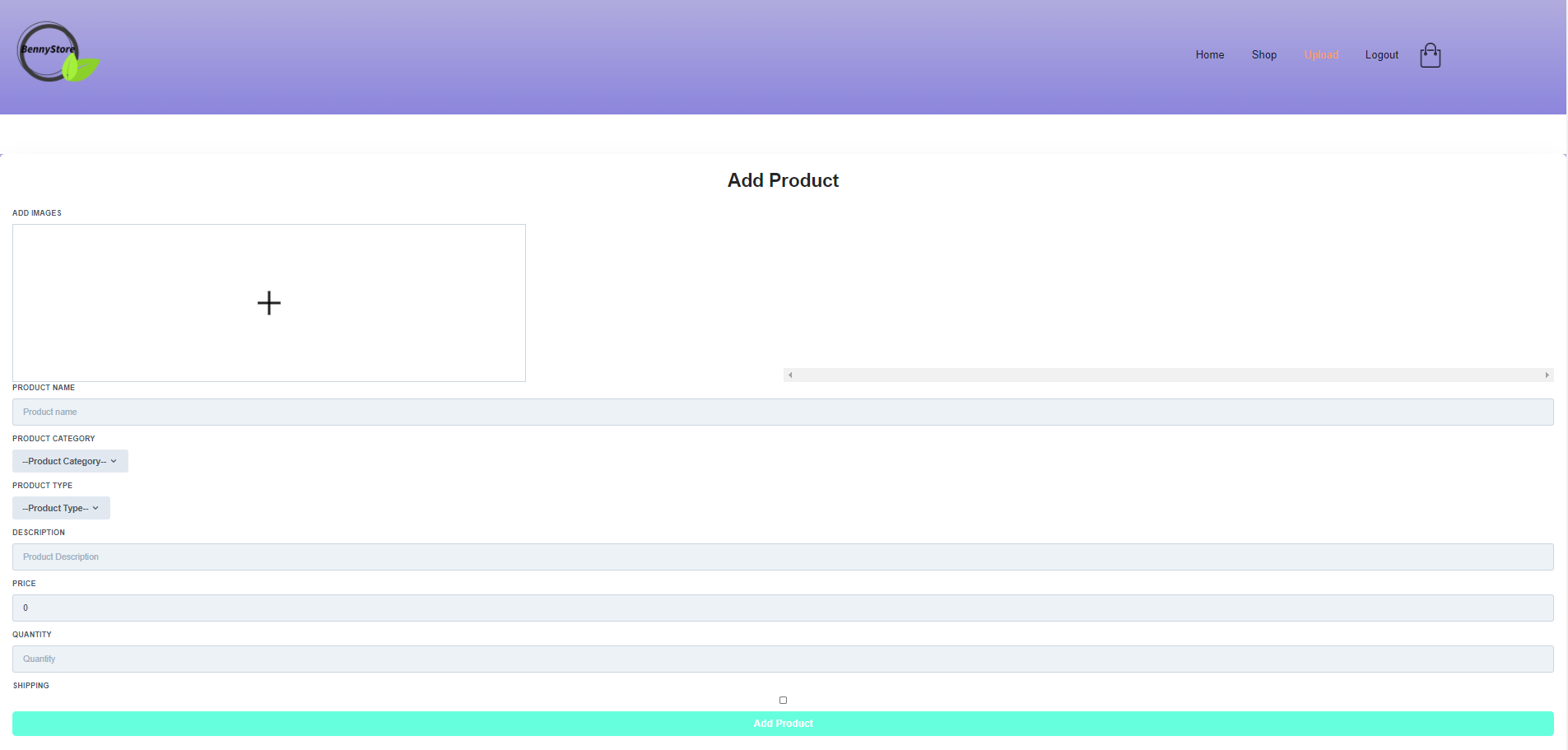Click the shopping bag icon
Image resolution: width=1568 pixels, height=750 pixels.
coord(1430,54)
